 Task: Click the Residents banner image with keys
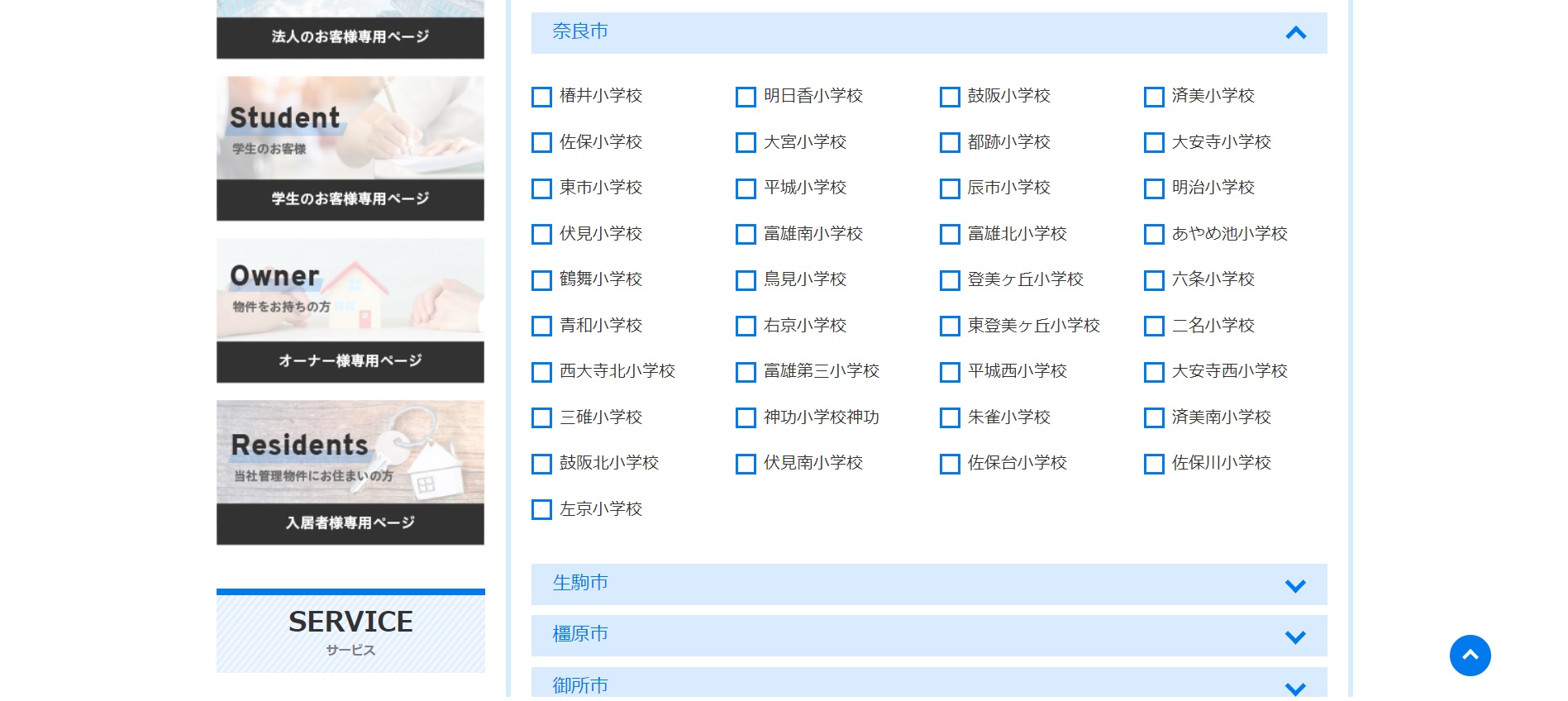[x=350, y=452]
